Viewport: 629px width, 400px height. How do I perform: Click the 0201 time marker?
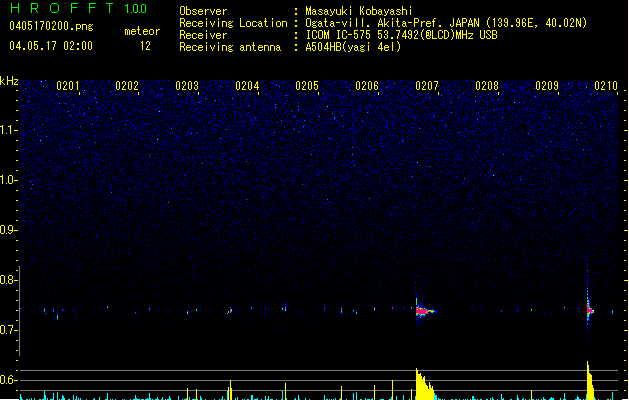(68, 86)
